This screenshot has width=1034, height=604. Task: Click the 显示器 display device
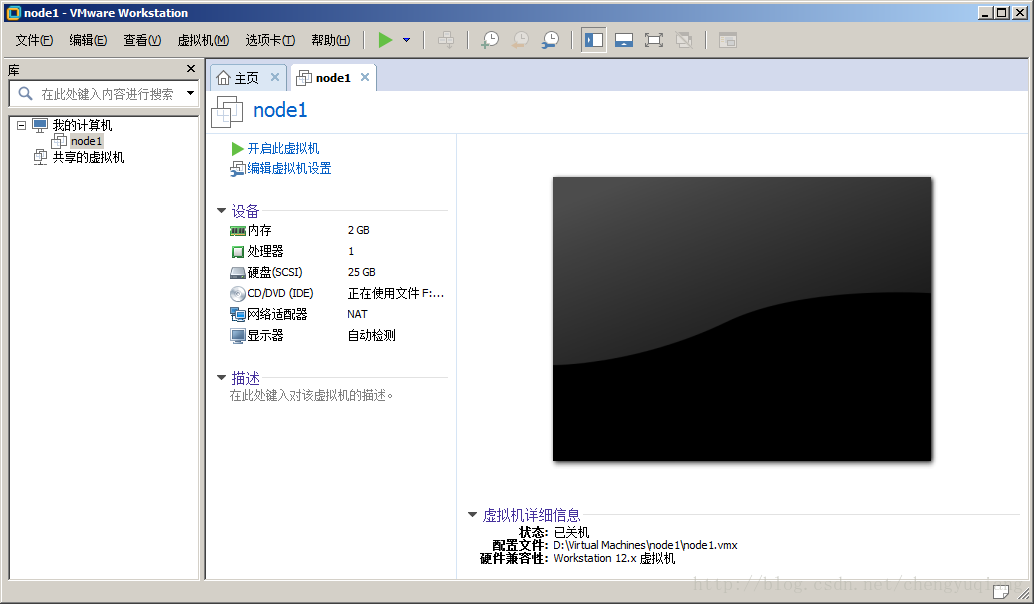click(x=265, y=336)
